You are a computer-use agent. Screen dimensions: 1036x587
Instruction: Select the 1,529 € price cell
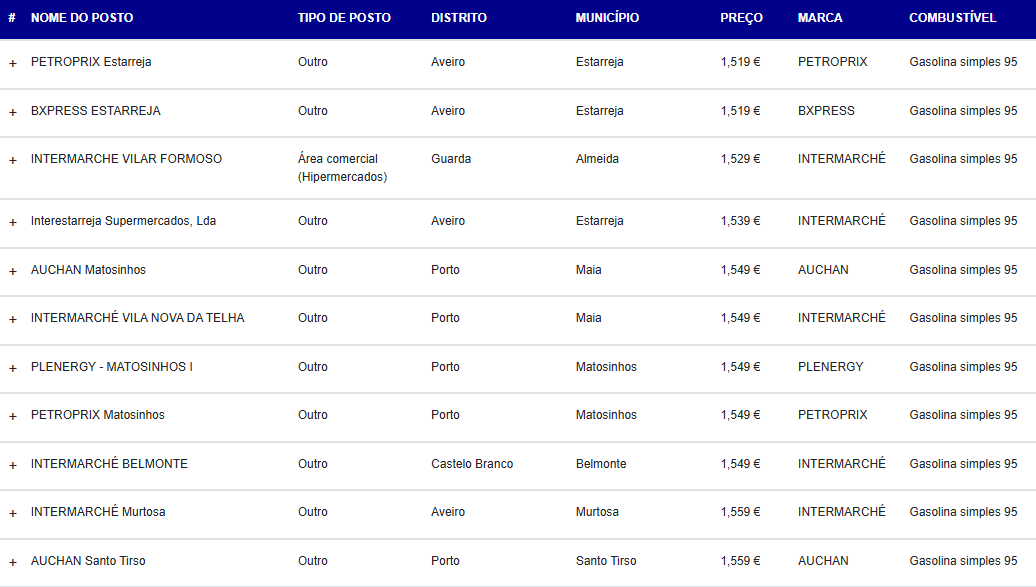[740, 159]
